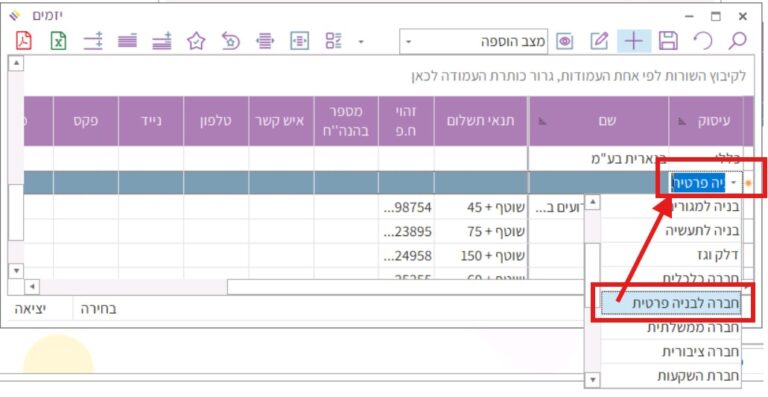
Task: Export the table to Excel
Action: point(58,41)
